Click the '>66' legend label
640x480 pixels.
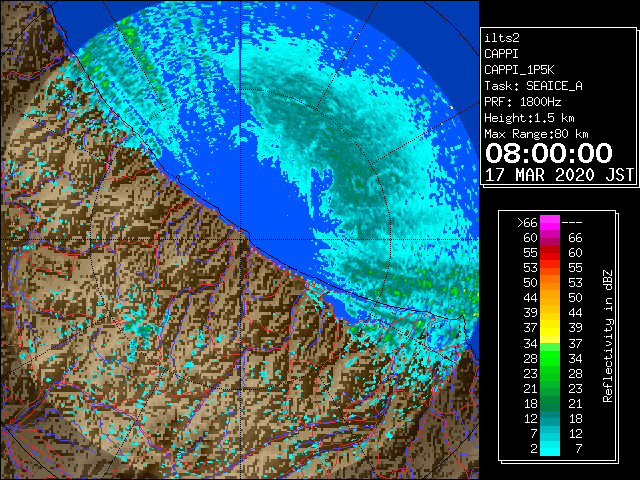tap(527, 223)
